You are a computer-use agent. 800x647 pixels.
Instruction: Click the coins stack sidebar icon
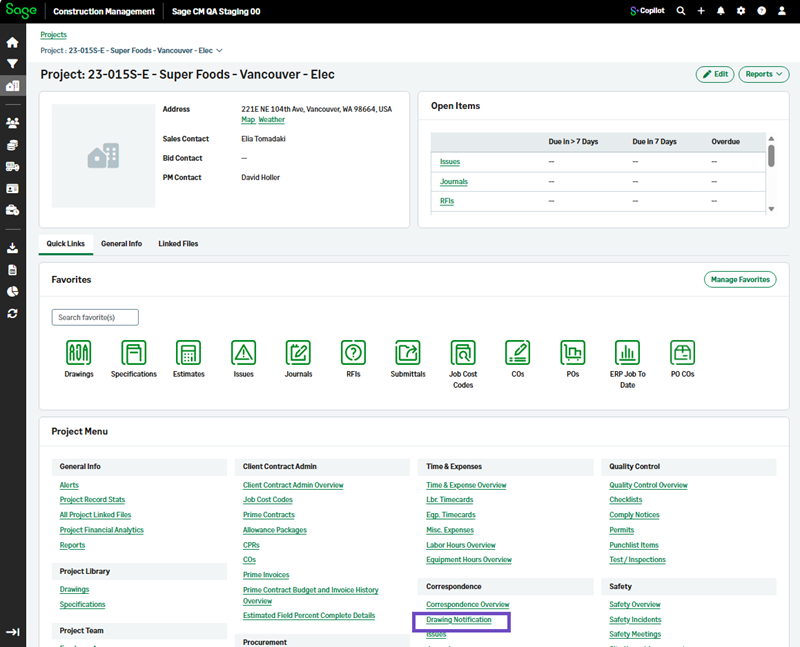click(x=12, y=145)
